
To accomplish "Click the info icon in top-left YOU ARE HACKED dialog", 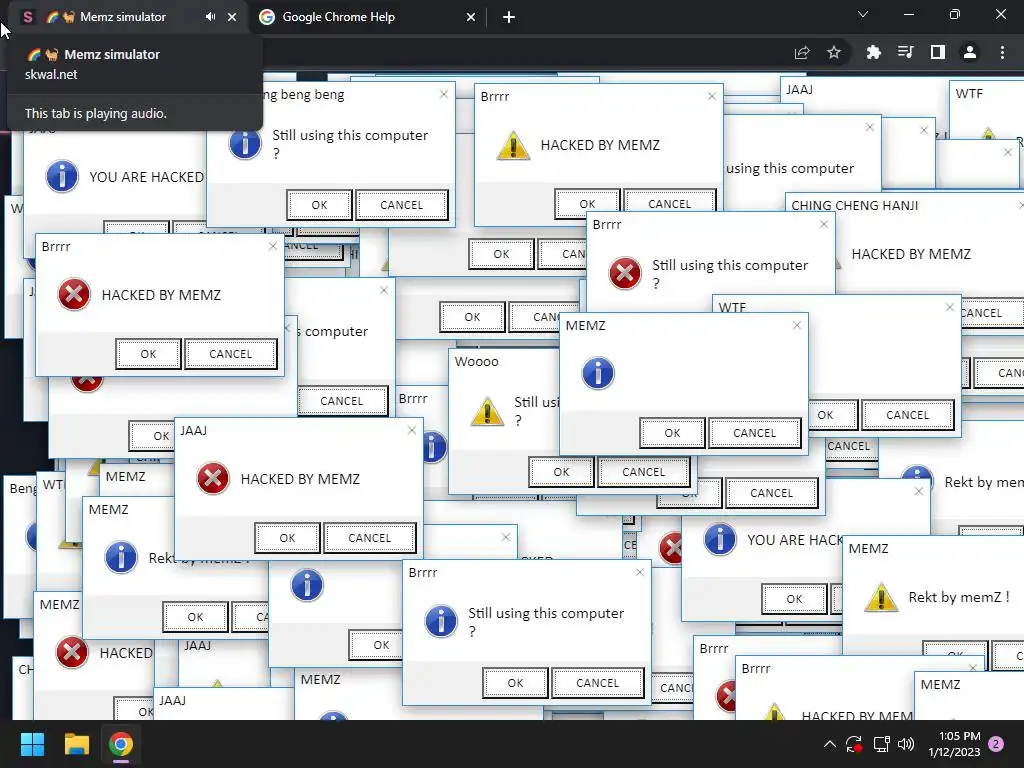I will coord(62,176).
